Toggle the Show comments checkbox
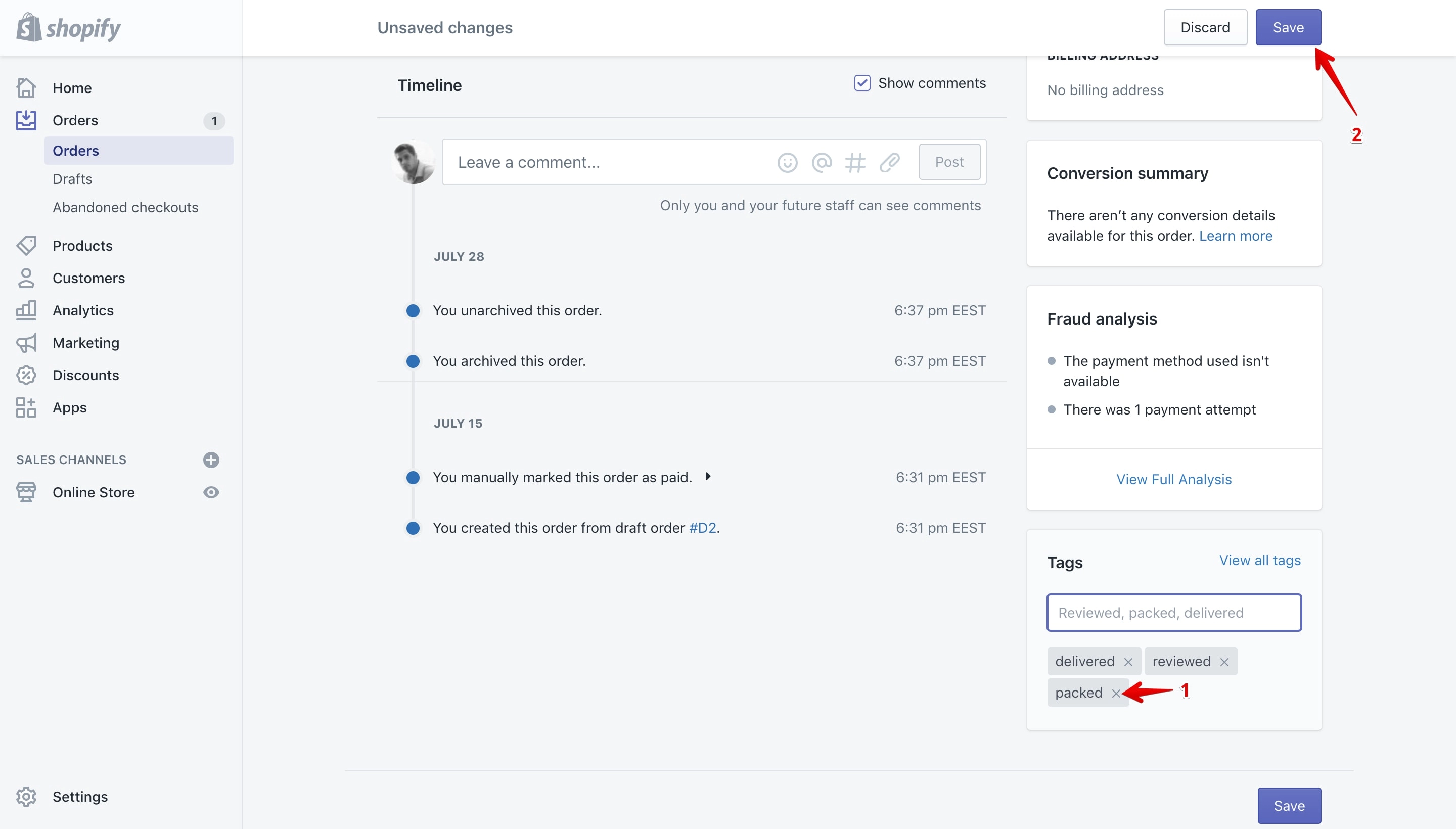The width and height of the screenshot is (1456, 829). tap(862, 83)
